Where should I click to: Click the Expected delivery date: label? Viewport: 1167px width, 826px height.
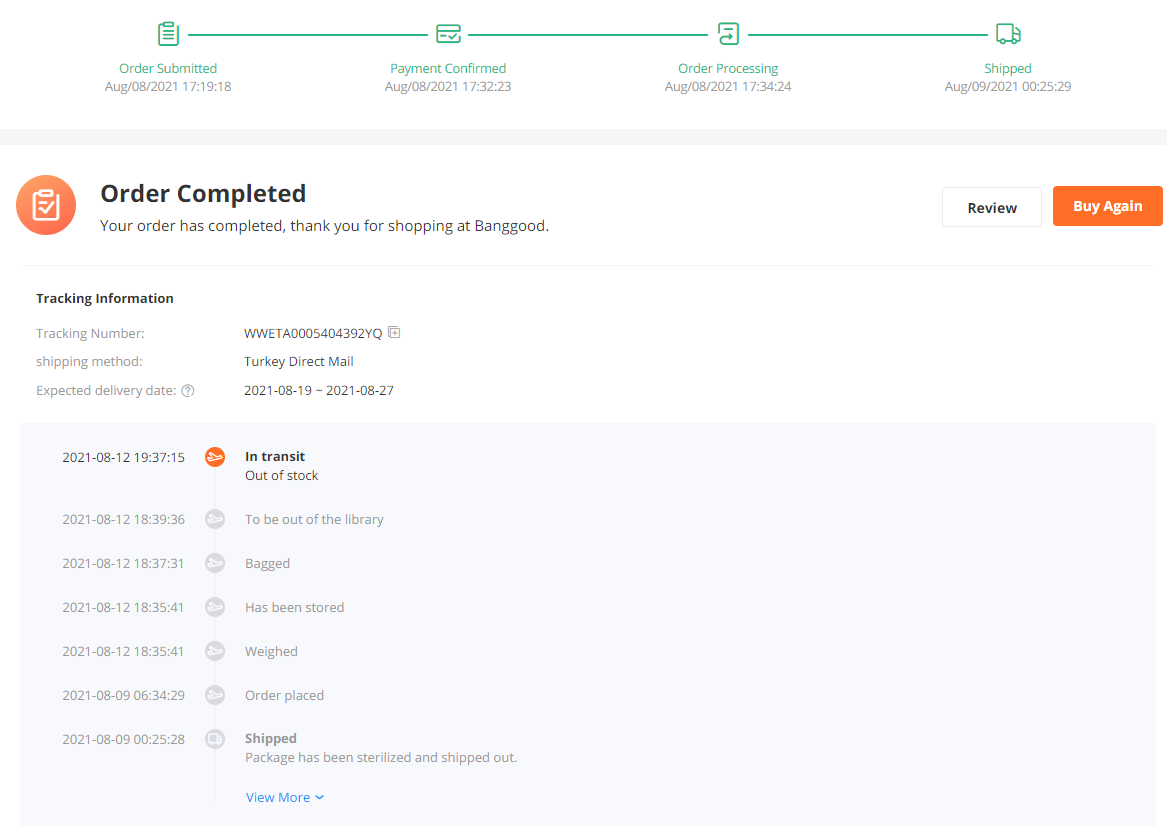(x=106, y=391)
